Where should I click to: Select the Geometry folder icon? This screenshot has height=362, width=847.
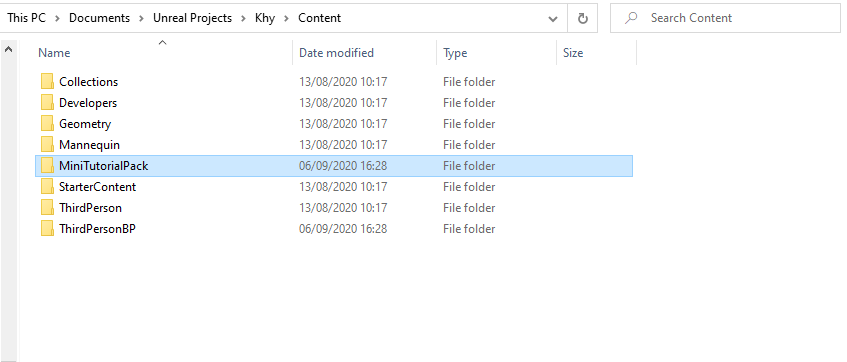pyautogui.click(x=48, y=124)
